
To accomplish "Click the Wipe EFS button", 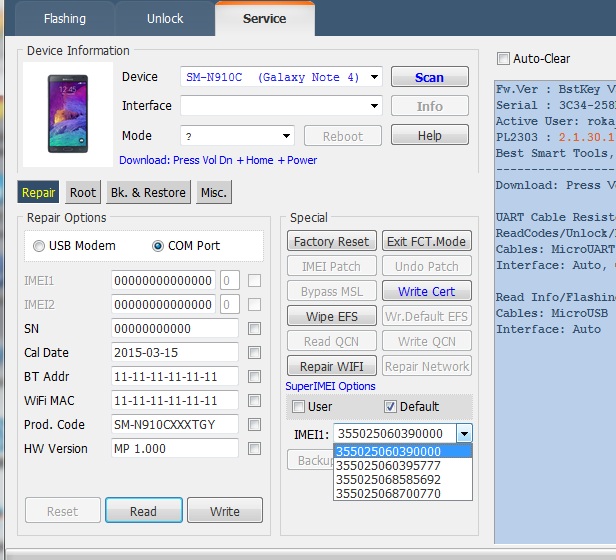I will click(332, 316).
